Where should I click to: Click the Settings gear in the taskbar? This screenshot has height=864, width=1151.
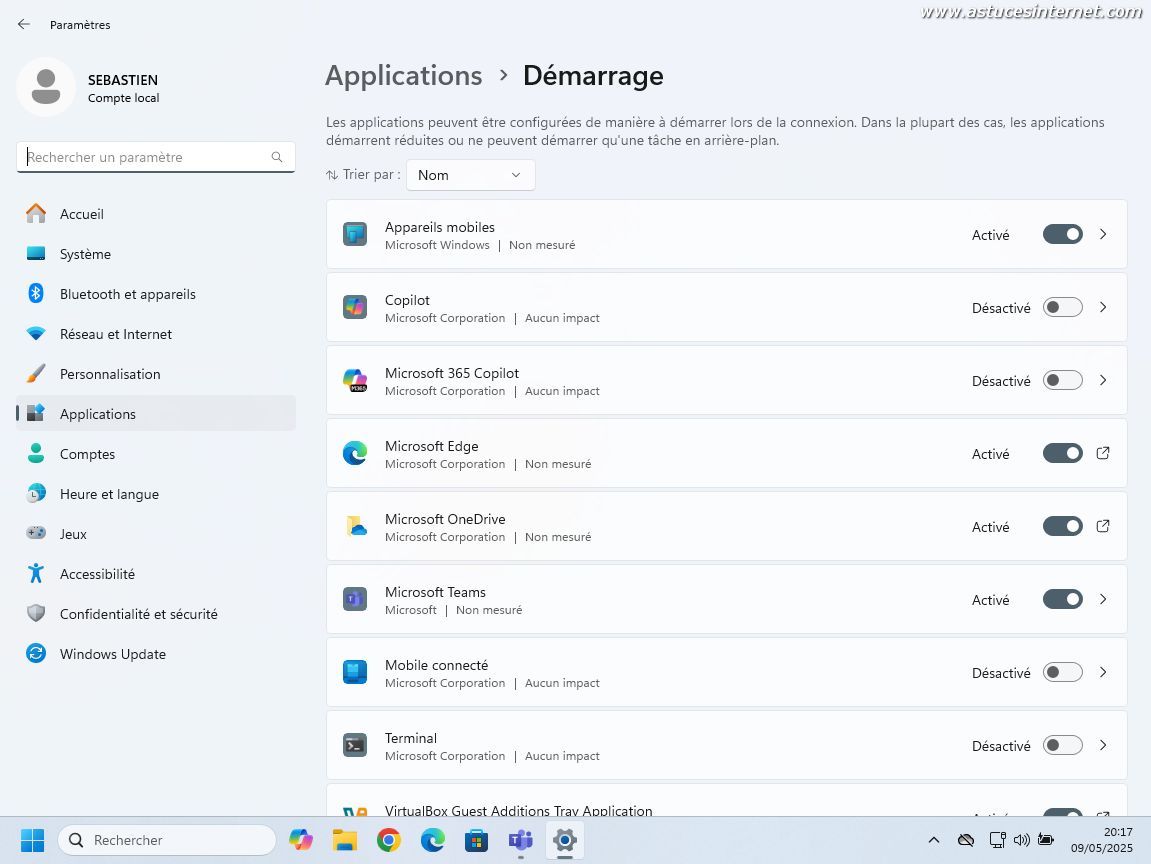click(x=564, y=840)
